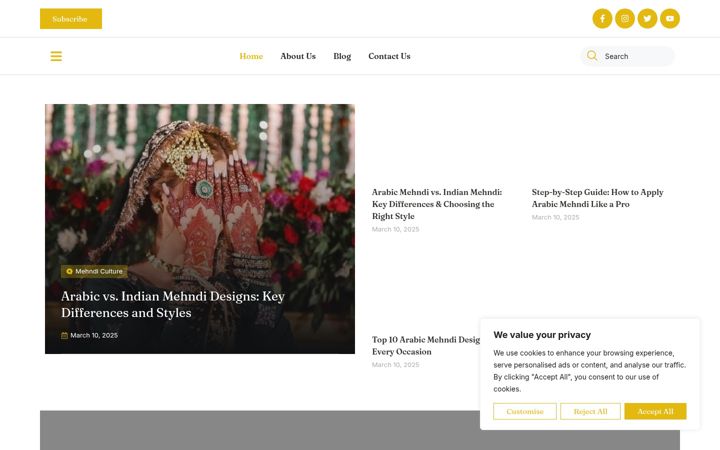Click the calendar icon beside the featured post date
Screen dimensions: 720x450
click(x=64, y=336)
